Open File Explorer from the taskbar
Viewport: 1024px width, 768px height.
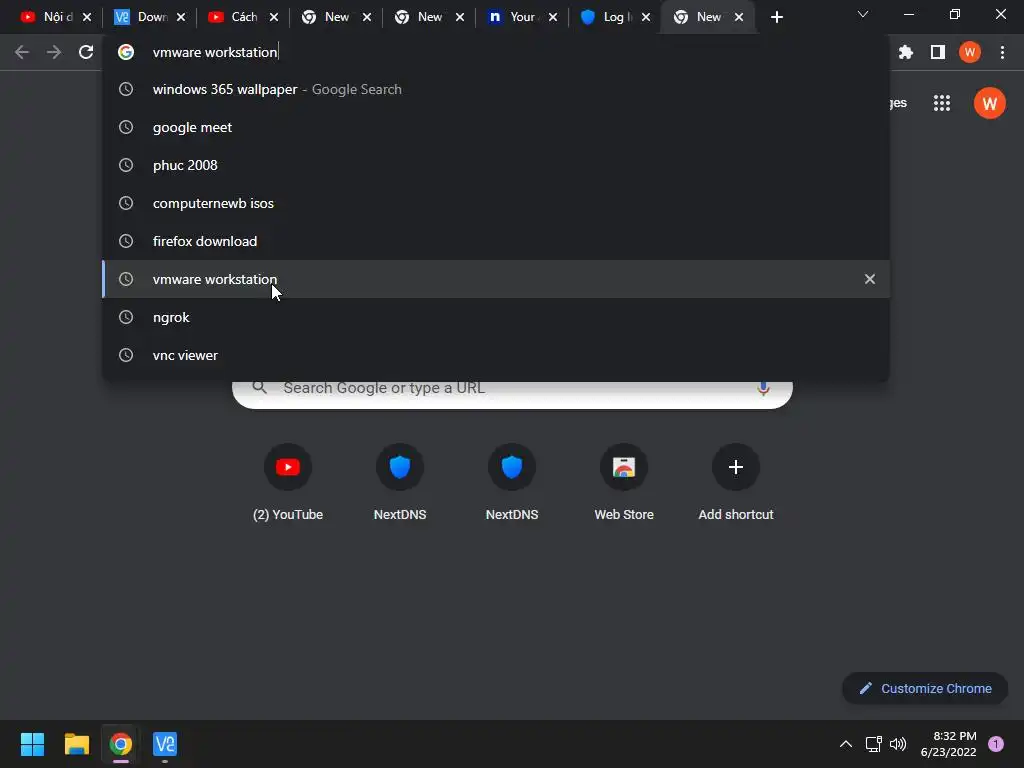(x=76, y=744)
